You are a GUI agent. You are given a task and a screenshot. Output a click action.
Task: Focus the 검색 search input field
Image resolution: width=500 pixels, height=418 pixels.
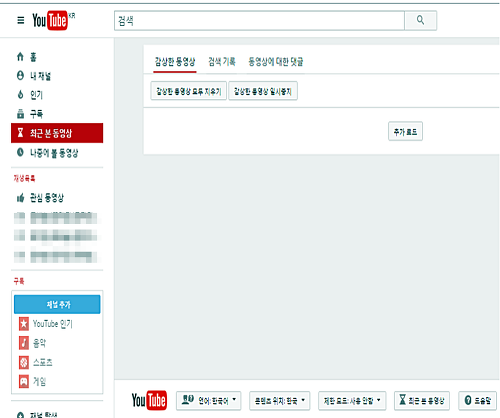point(259,20)
